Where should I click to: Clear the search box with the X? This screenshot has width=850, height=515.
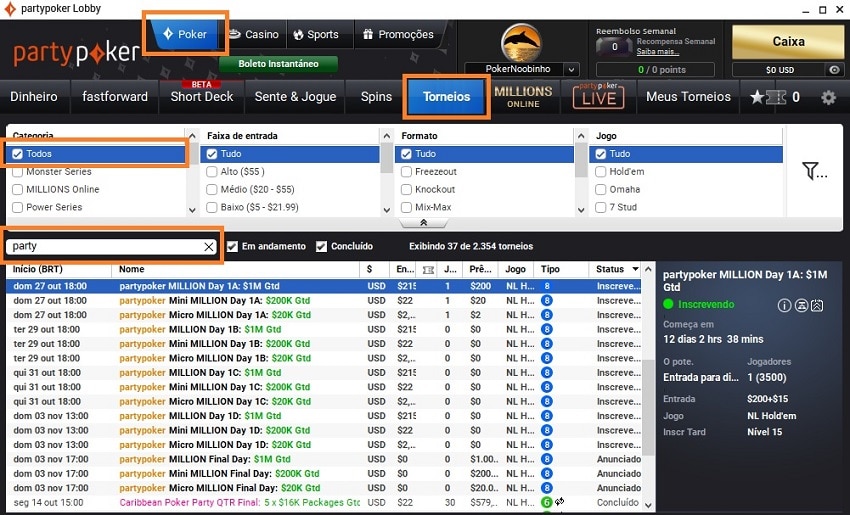point(209,247)
